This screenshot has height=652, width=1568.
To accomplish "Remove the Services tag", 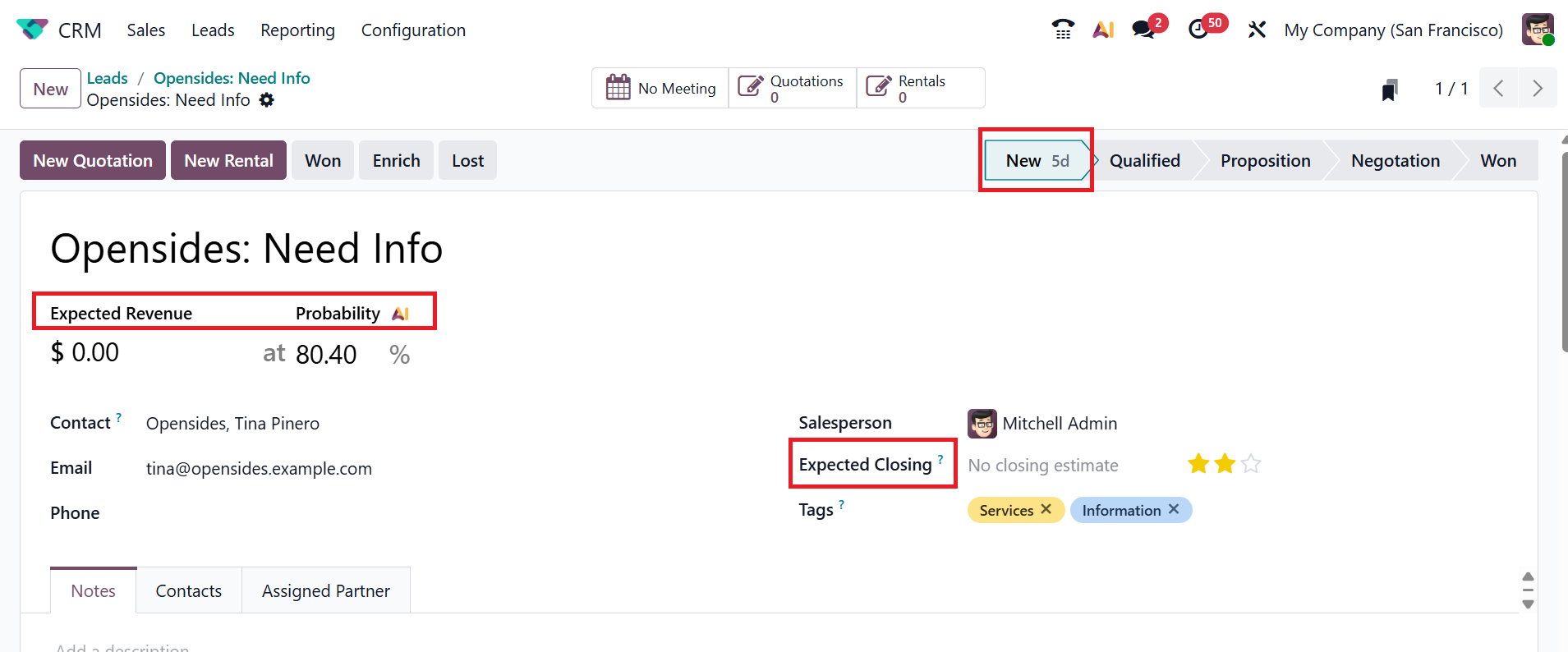I will [1046, 509].
